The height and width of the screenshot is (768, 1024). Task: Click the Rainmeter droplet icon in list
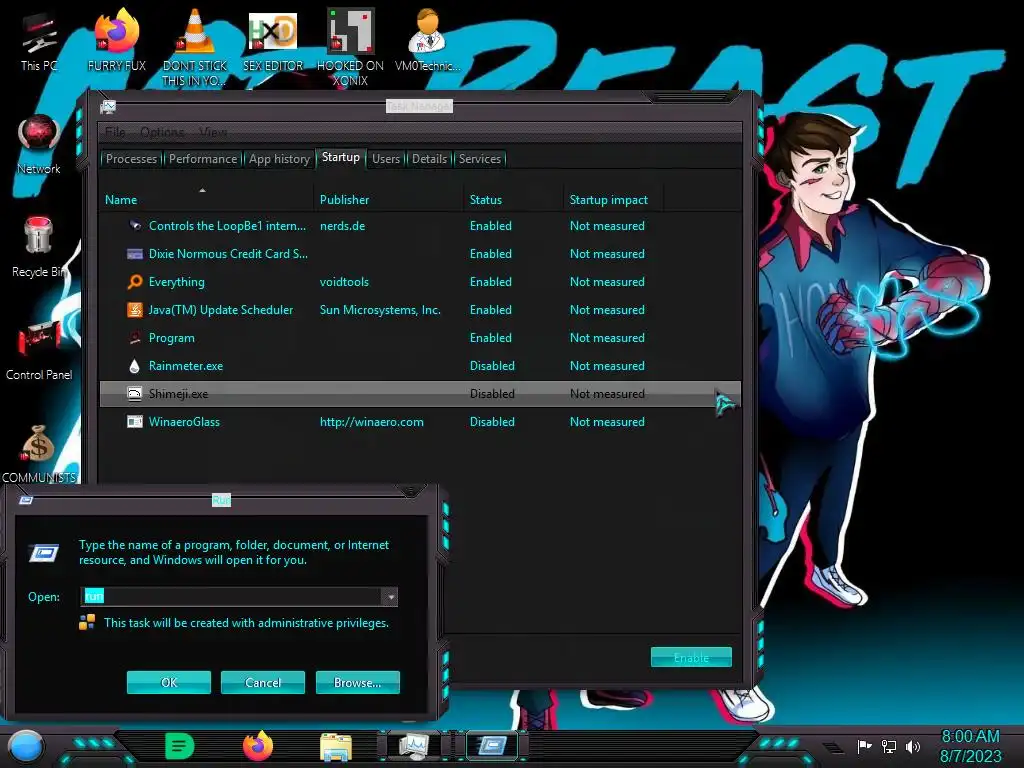coord(135,366)
